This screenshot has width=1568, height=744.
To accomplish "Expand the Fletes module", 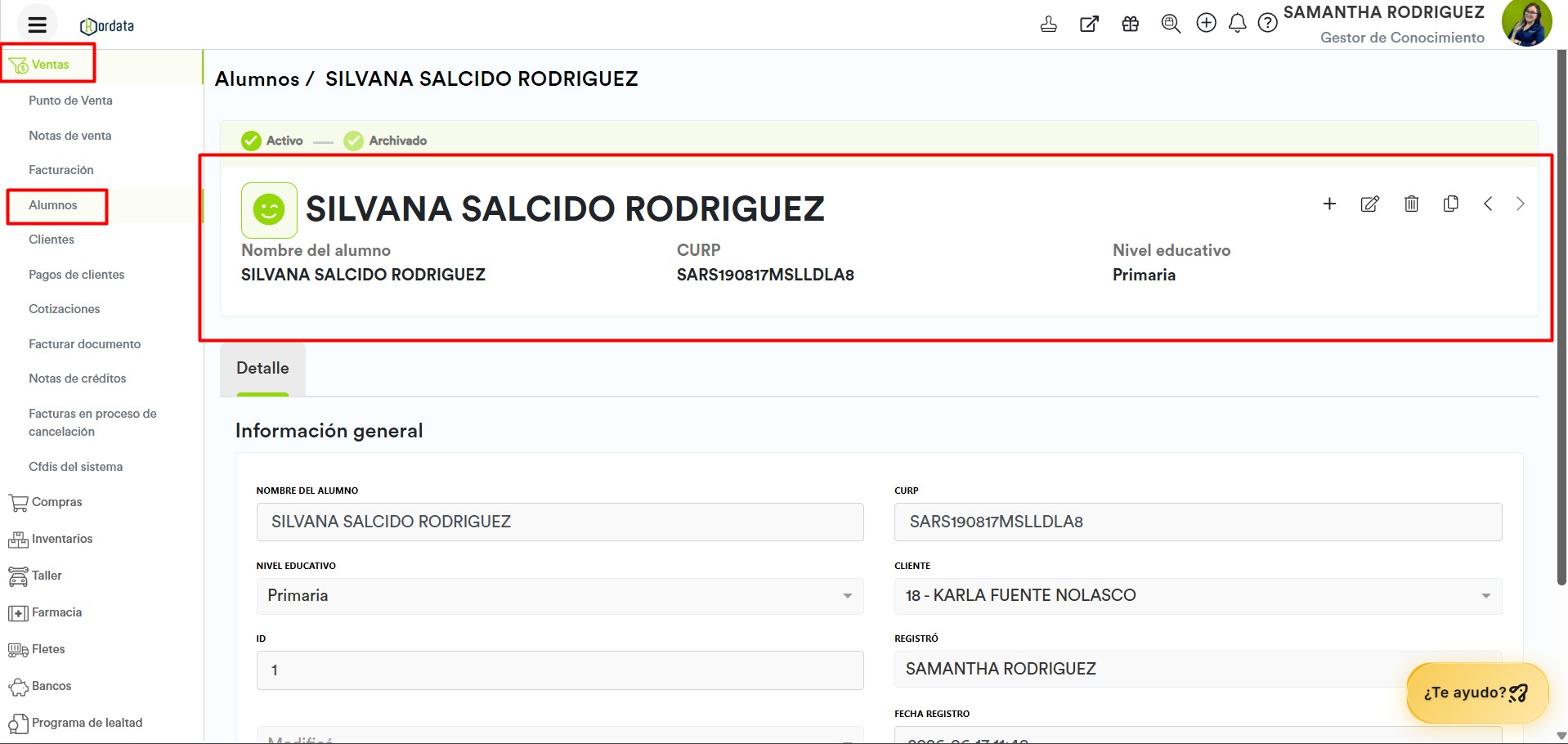I will click(x=37, y=649).
